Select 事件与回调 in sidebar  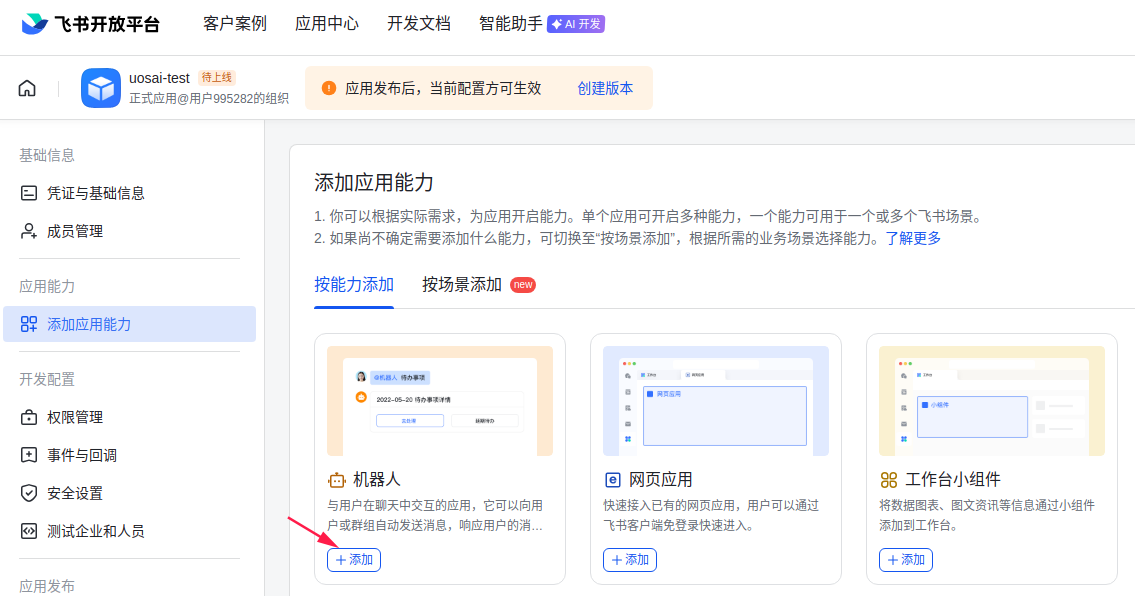pos(130,455)
